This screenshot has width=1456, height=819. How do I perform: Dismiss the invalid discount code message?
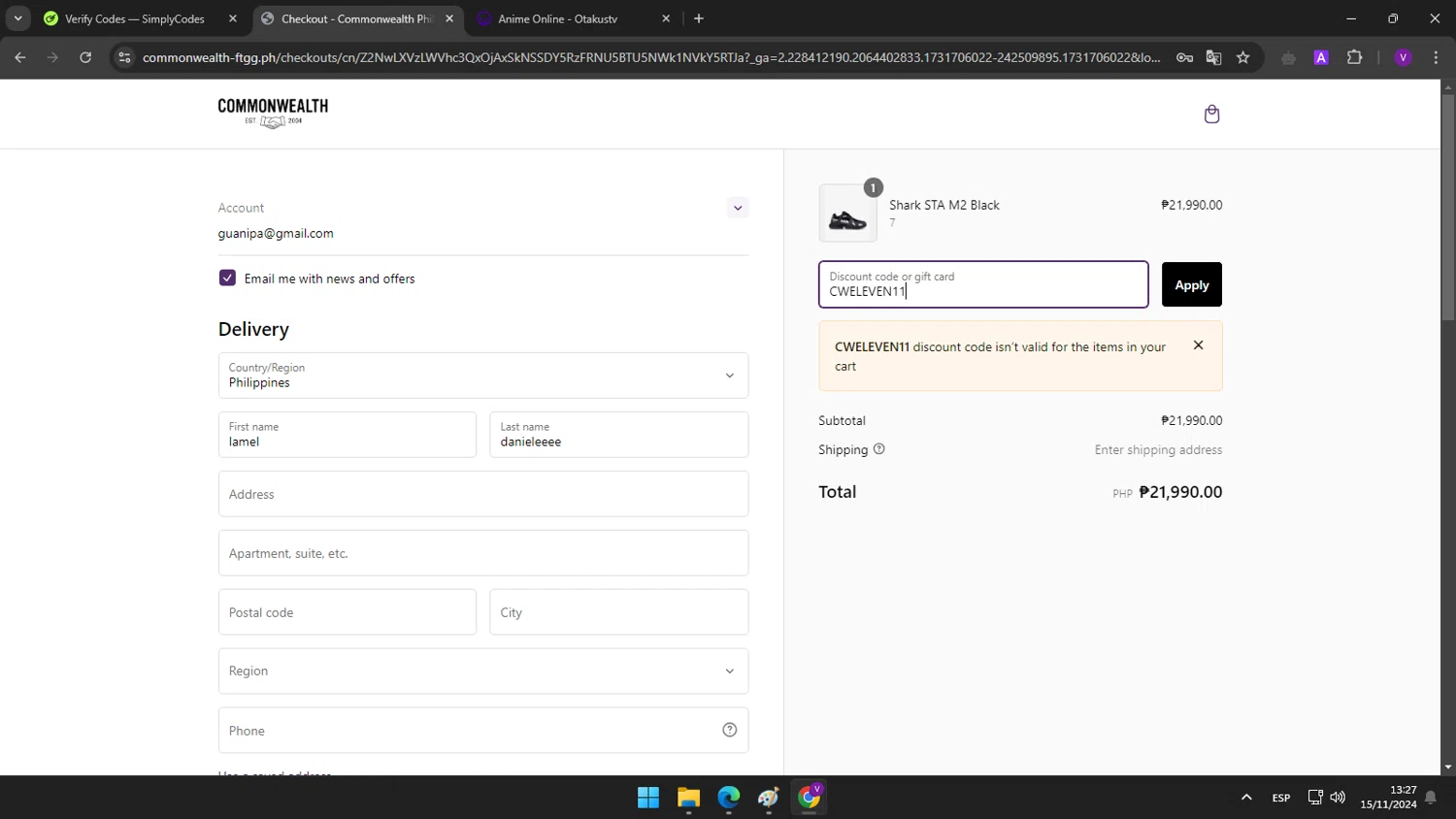pyautogui.click(x=1199, y=345)
